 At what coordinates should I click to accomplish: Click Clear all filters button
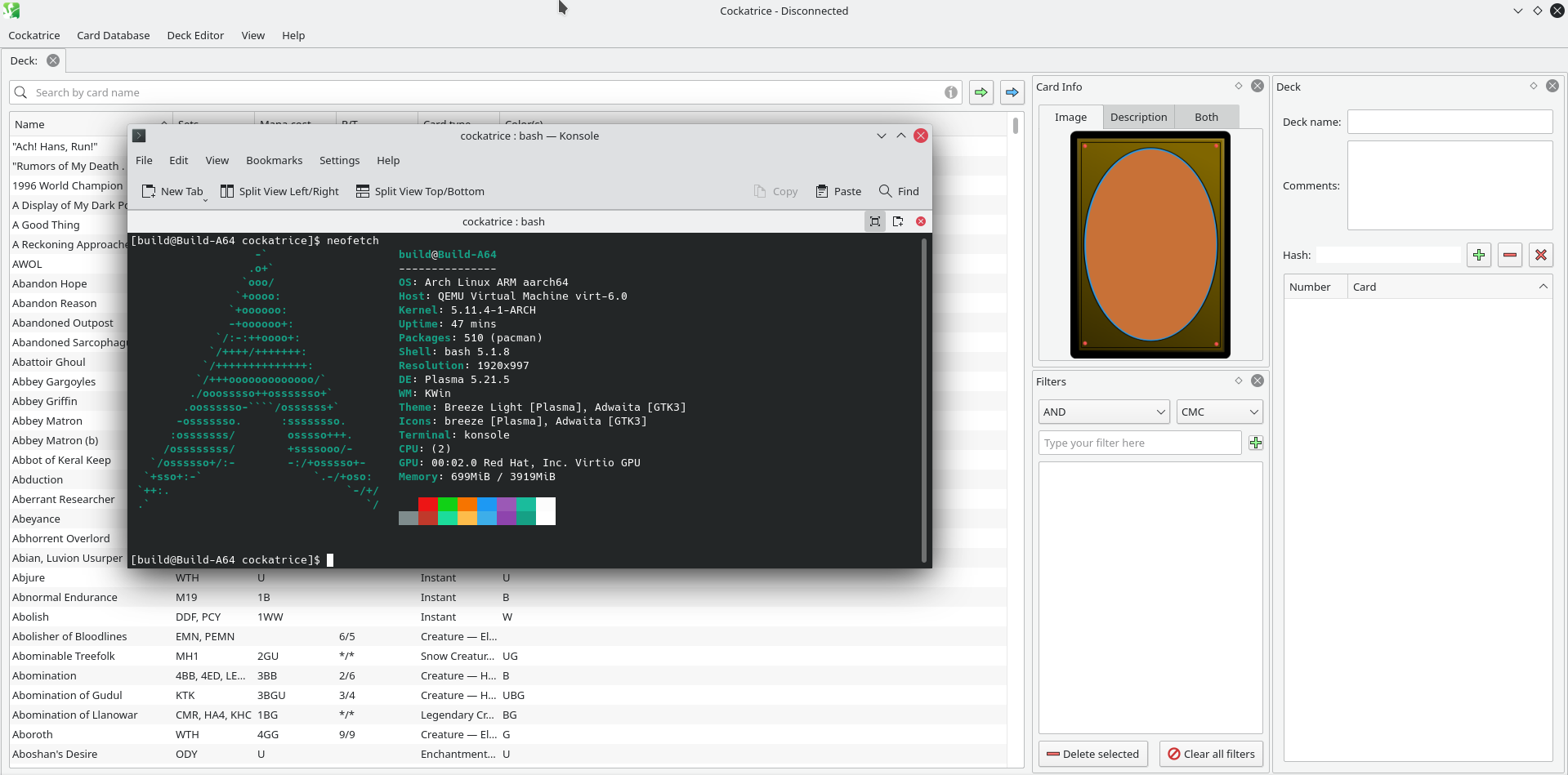(1212, 754)
